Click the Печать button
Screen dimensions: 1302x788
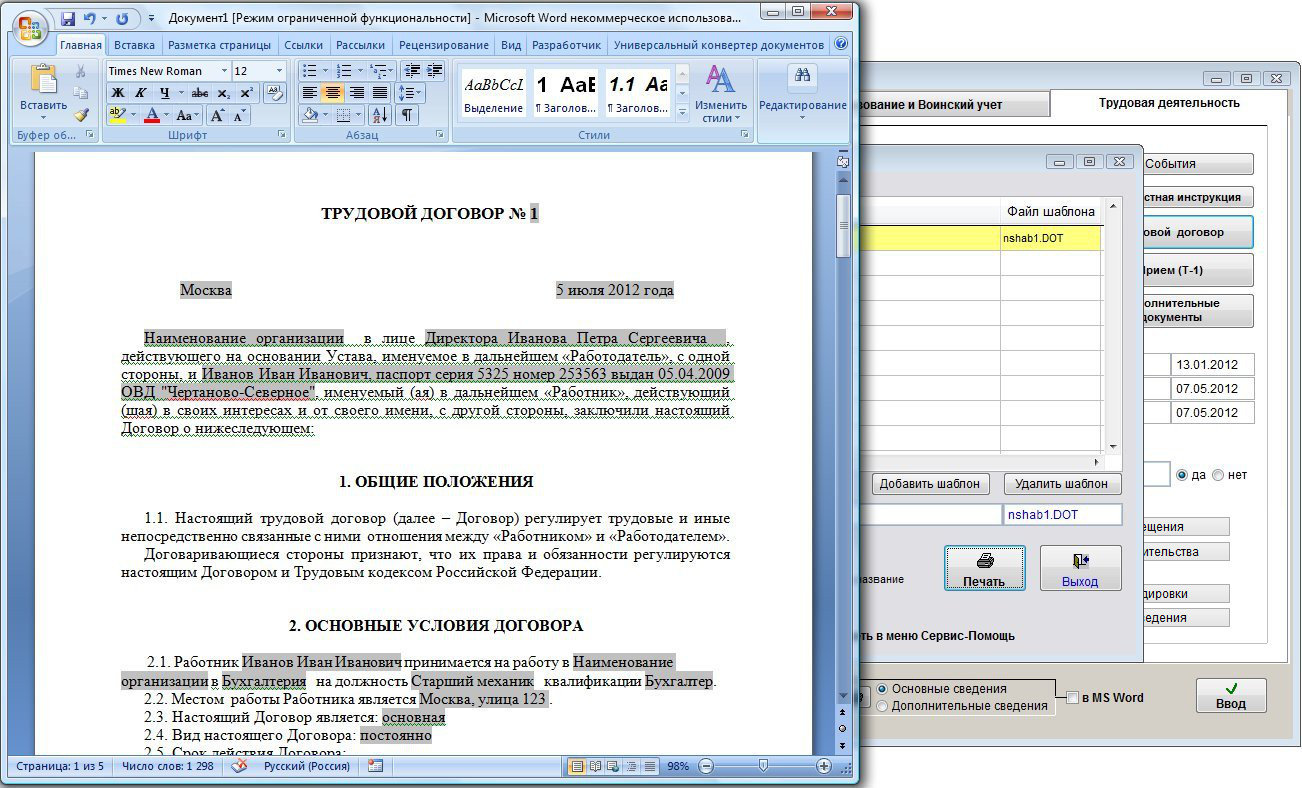(x=984, y=568)
